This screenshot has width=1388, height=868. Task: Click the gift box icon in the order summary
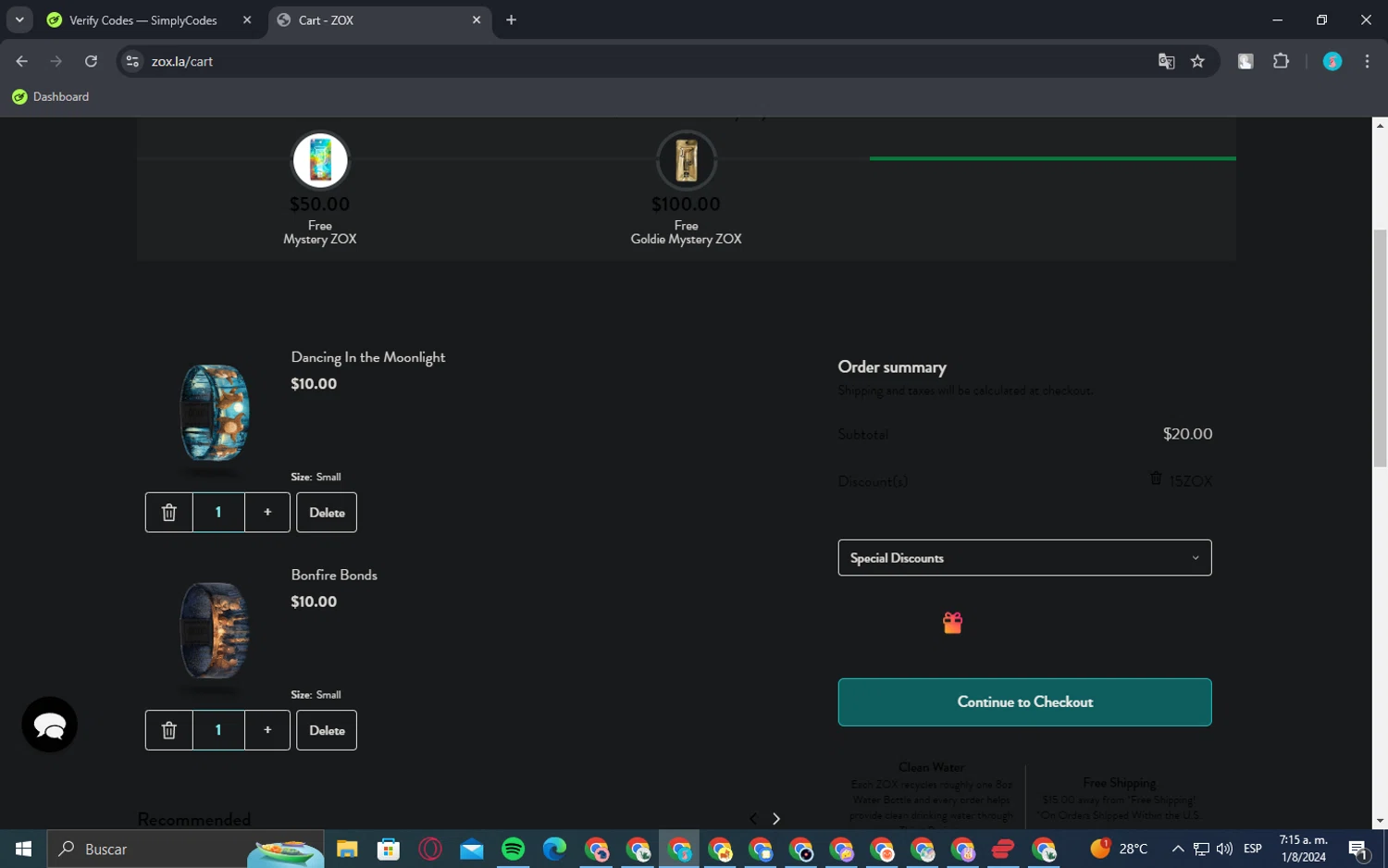click(952, 623)
